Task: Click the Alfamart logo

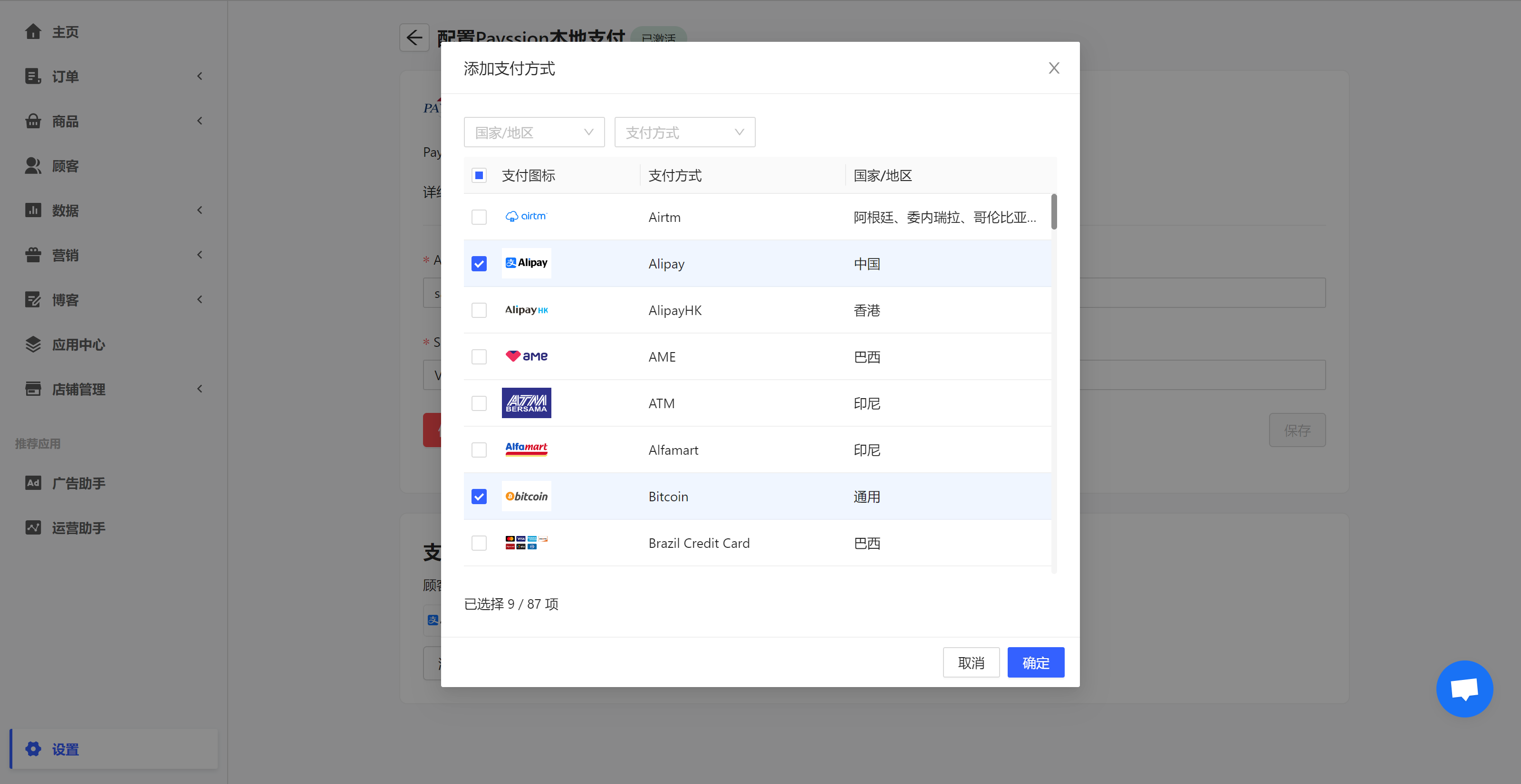Action: click(526, 449)
